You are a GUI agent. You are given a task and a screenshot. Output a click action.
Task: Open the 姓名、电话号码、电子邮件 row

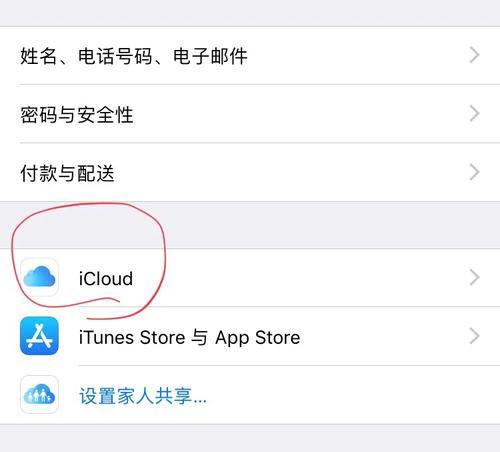pos(250,55)
